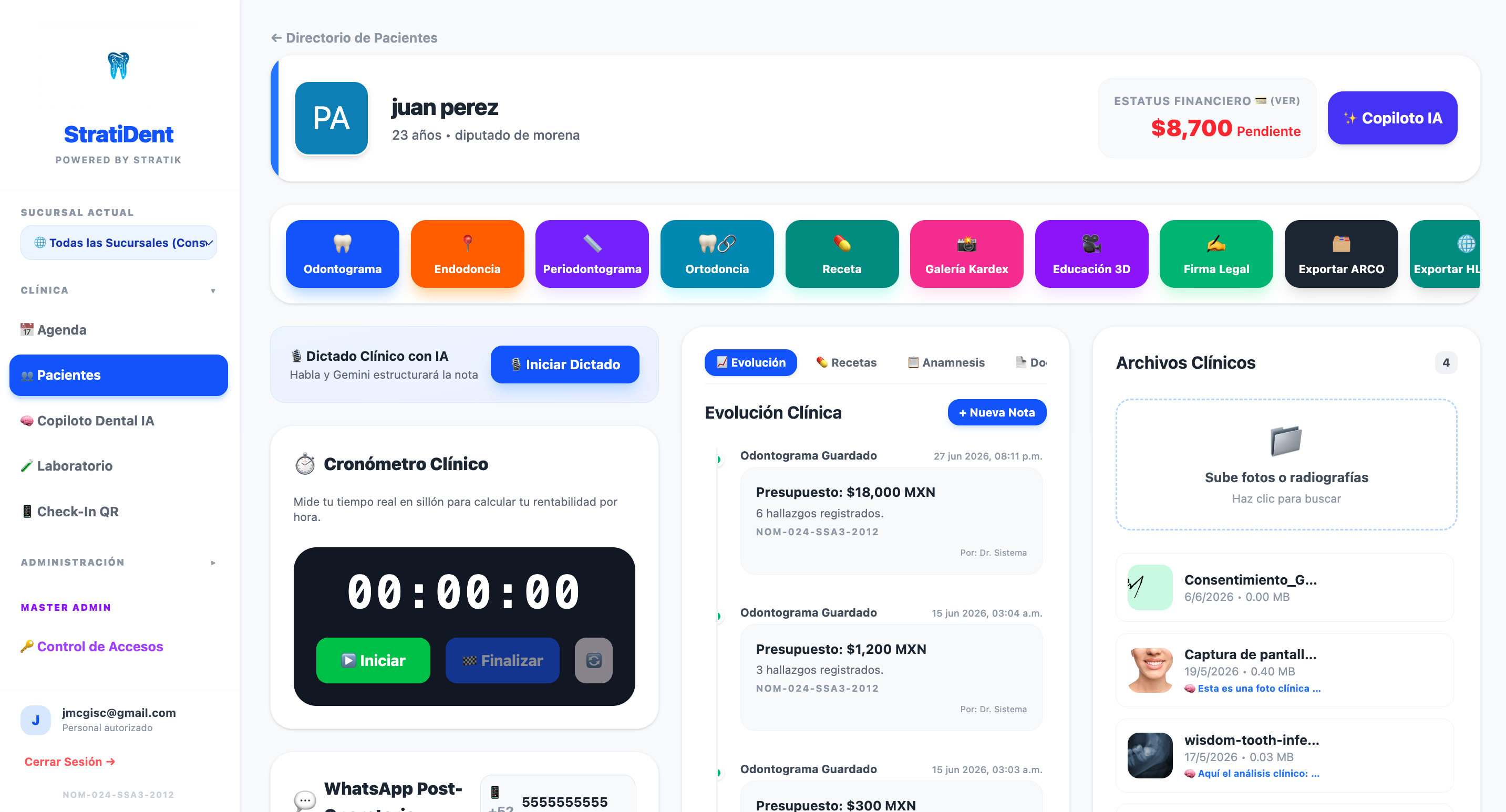Go back to Directorio de Pacientes
Image resolution: width=1506 pixels, height=812 pixels.
354,37
